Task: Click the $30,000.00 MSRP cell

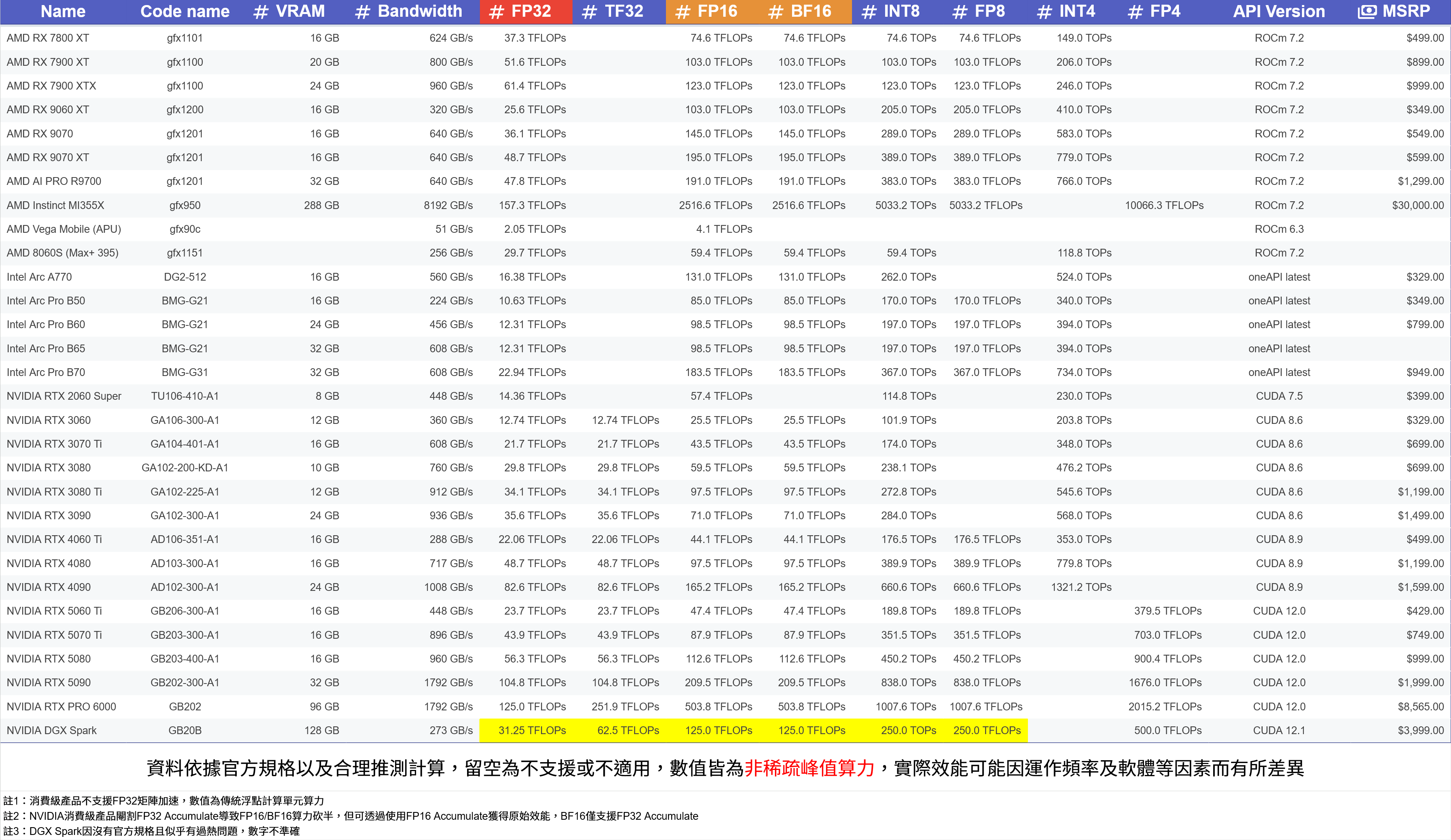Action: (x=1418, y=206)
